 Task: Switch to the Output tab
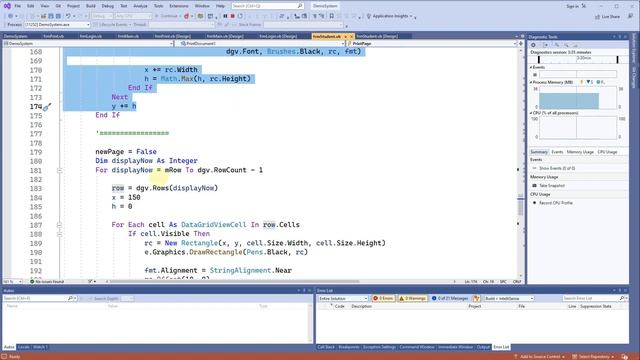[483, 347]
